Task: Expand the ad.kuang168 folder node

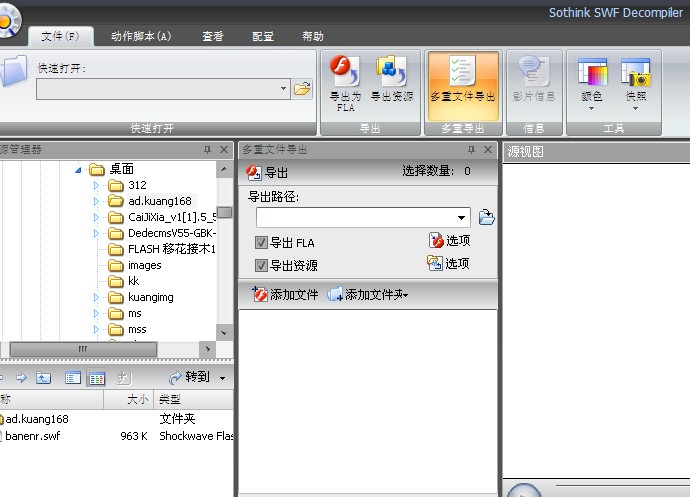Action: point(96,201)
